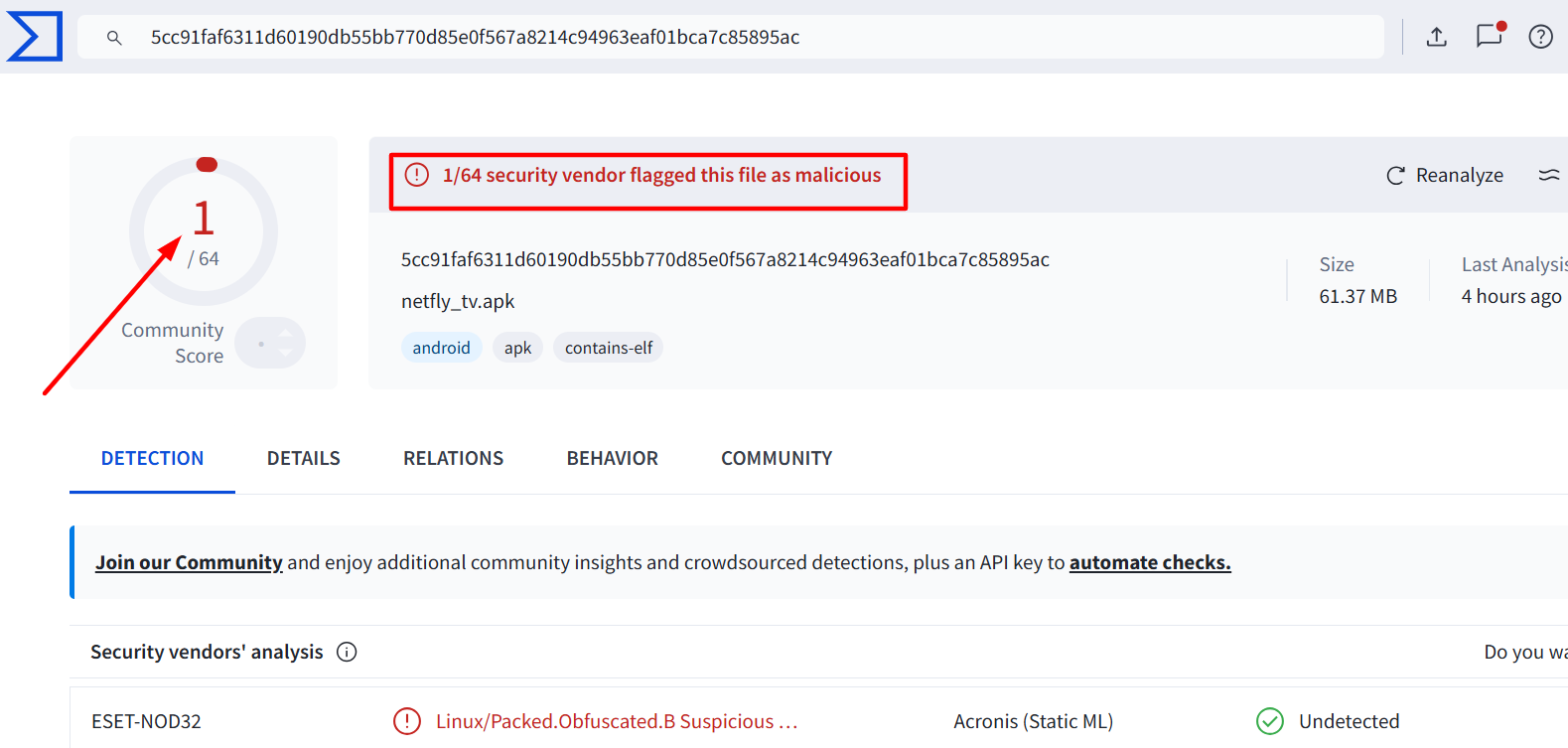The image size is (1568, 748).
Task: Select the apk tag
Action: [517, 348]
